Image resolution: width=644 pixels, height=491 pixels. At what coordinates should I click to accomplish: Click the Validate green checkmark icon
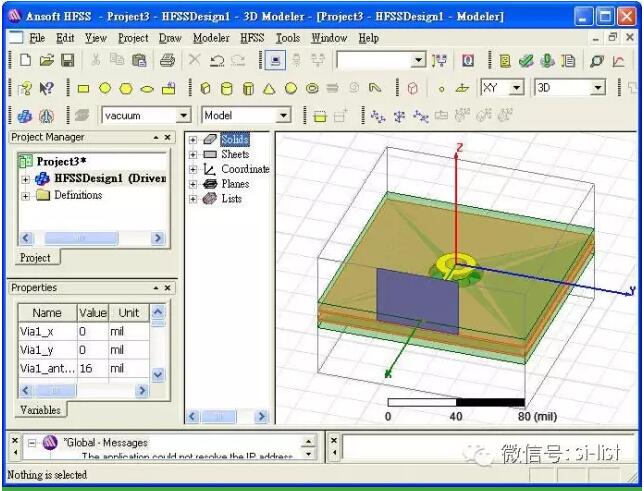tap(526, 61)
